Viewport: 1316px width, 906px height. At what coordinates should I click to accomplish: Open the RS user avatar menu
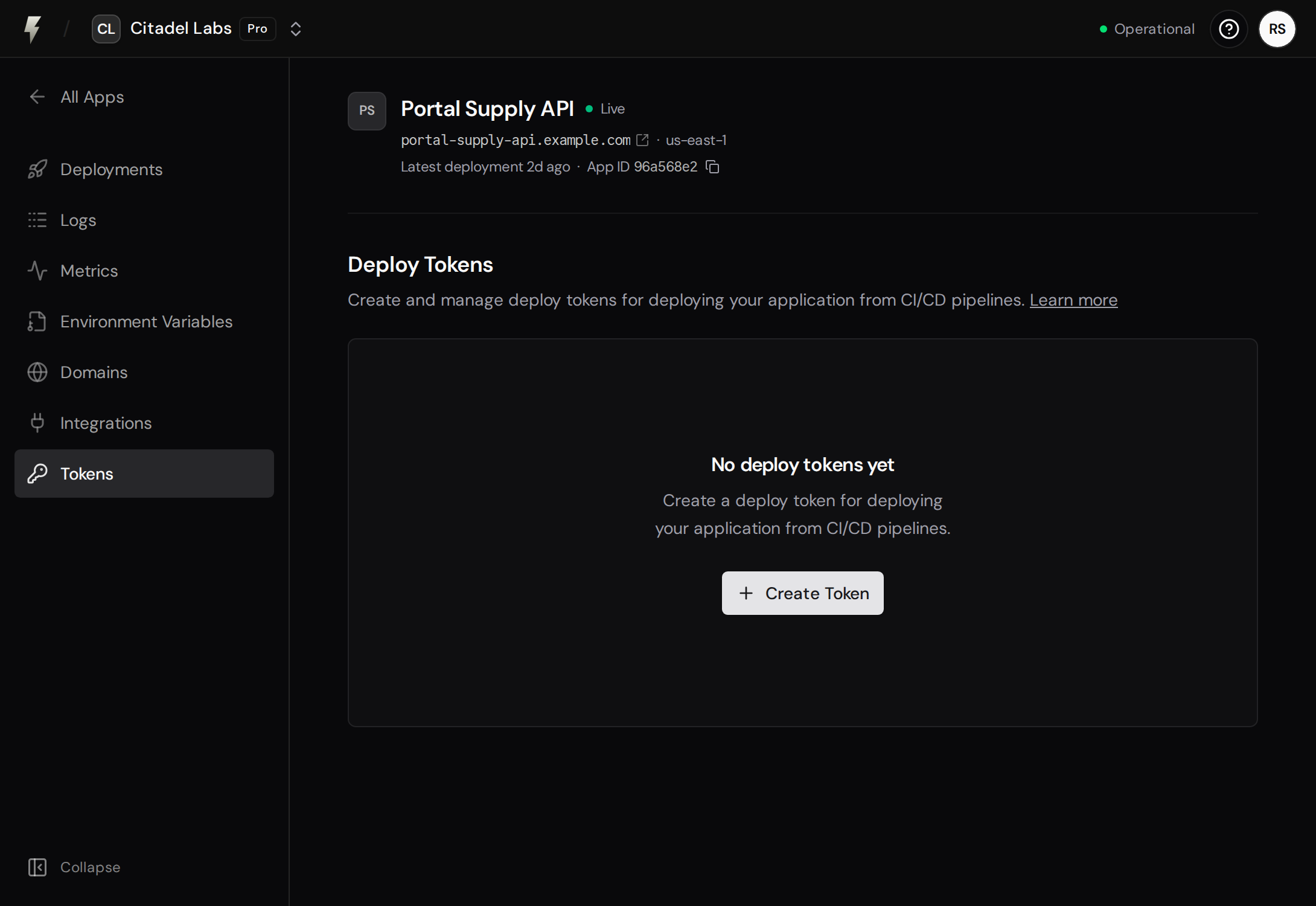(x=1277, y=29)
